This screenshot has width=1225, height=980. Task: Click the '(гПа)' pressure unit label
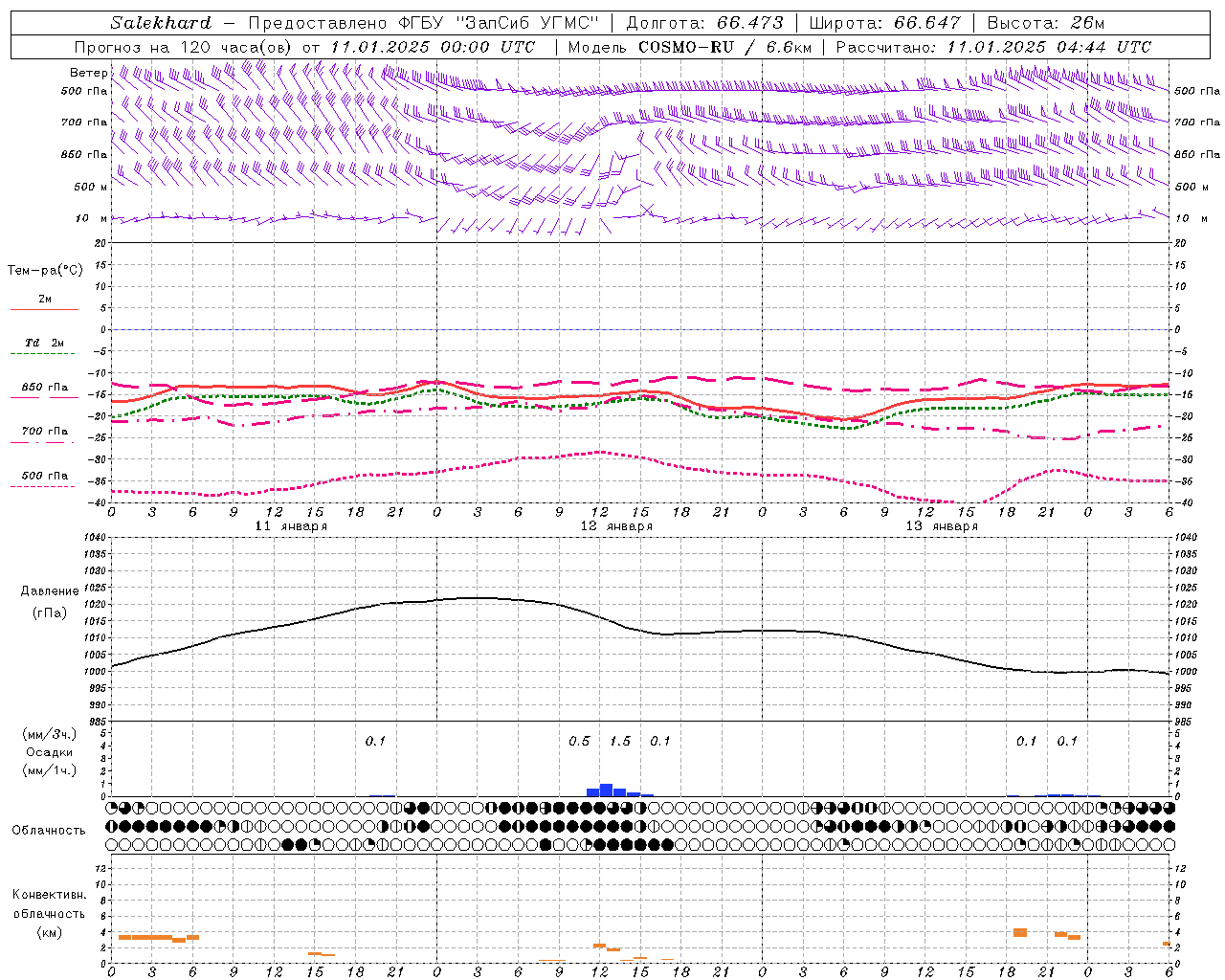point(49,613)
